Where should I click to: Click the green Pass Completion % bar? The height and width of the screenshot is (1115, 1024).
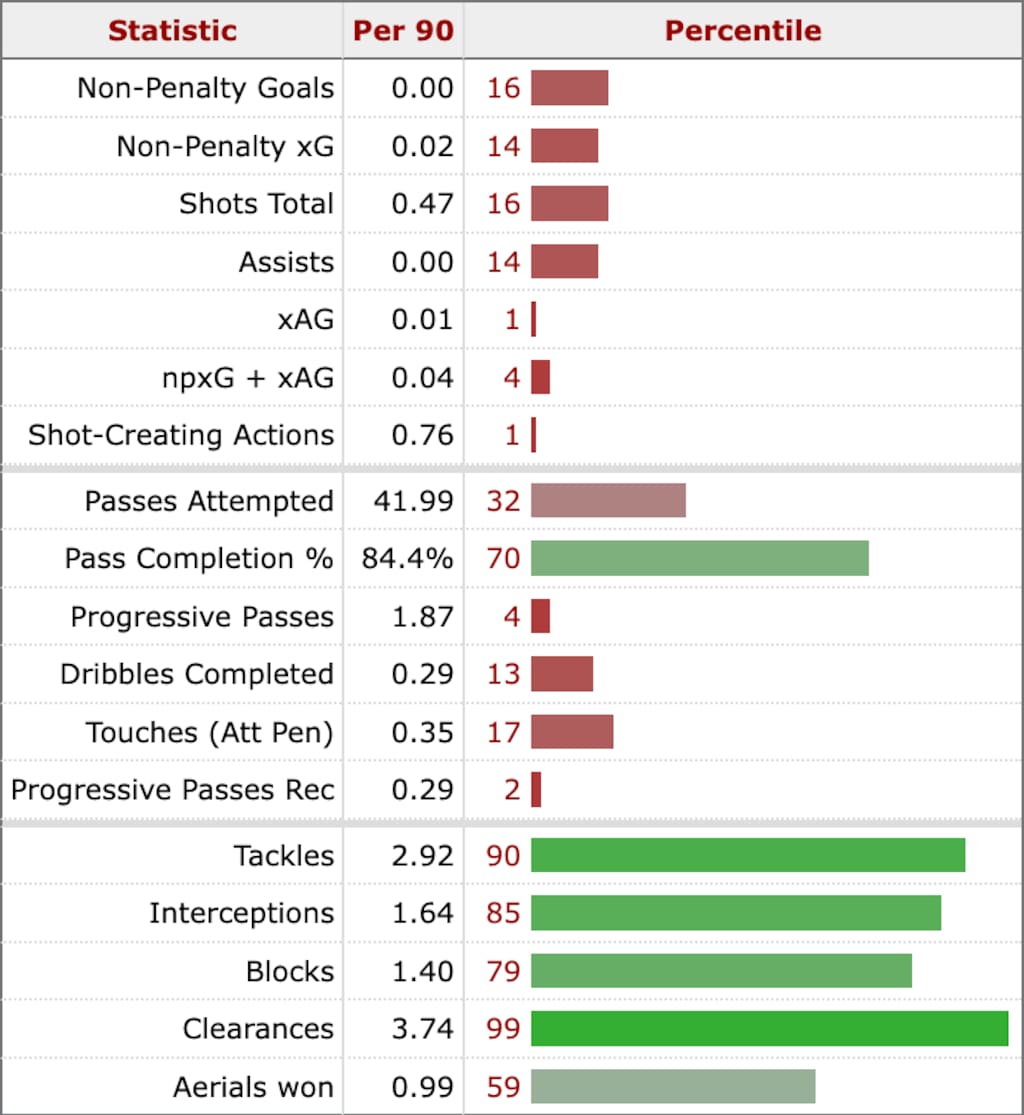699,558
